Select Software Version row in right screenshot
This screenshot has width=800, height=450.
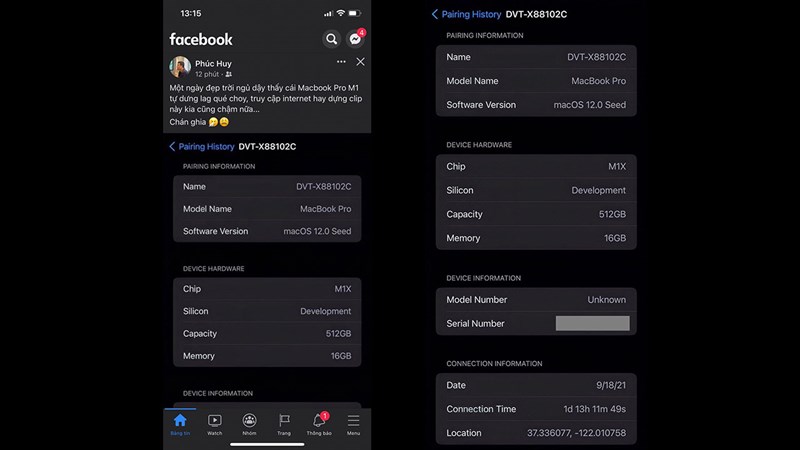click(536, 105)
